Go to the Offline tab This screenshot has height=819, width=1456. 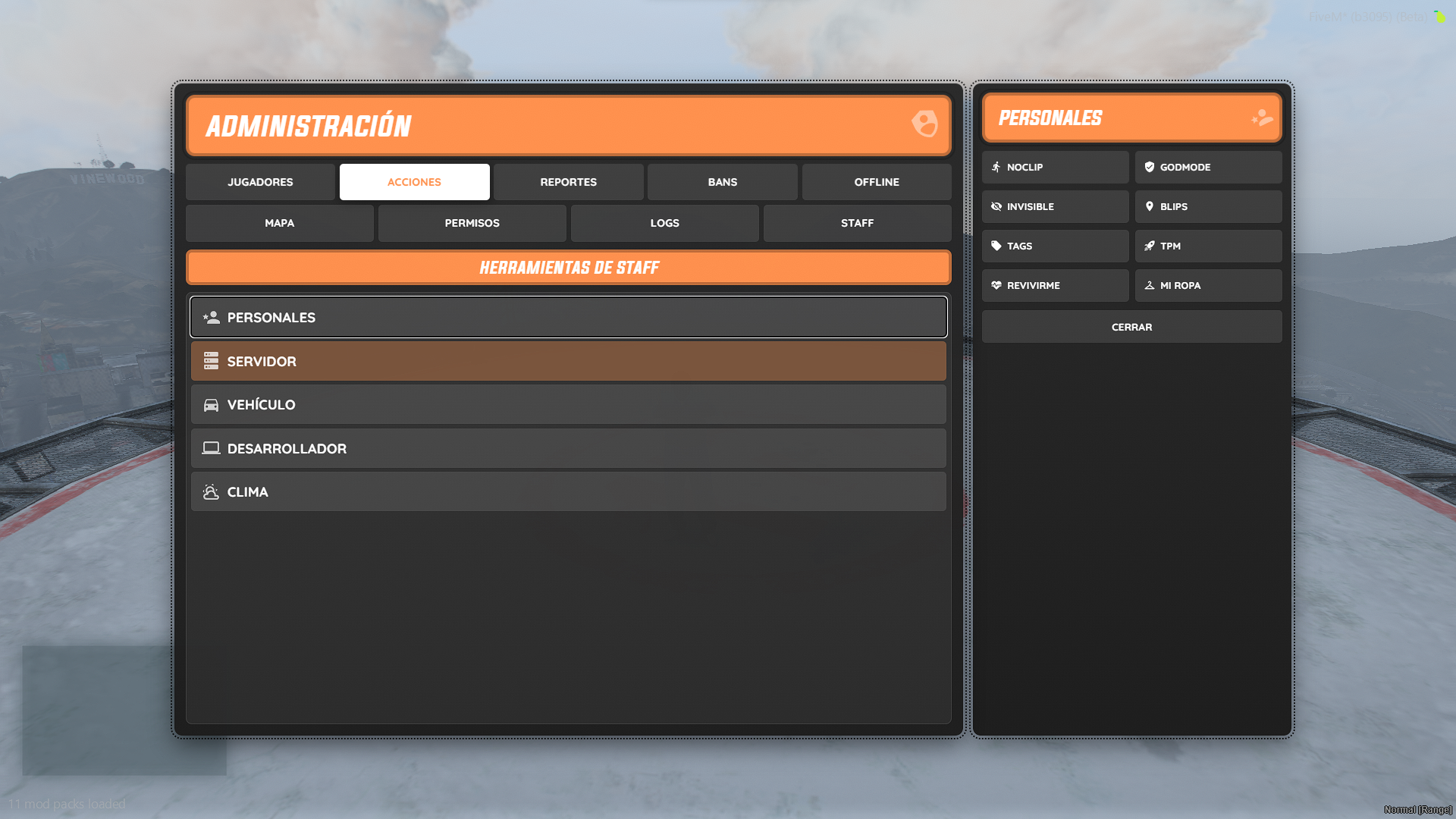[877, 182]
